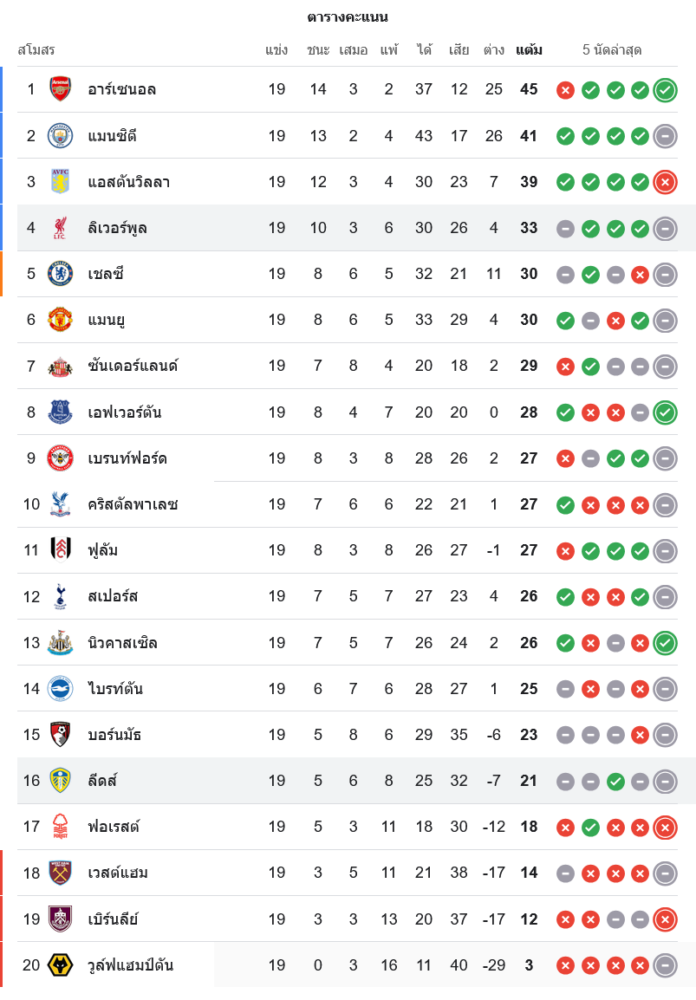
Task: Click the Leeds club crest
Action: coord(60,780)
